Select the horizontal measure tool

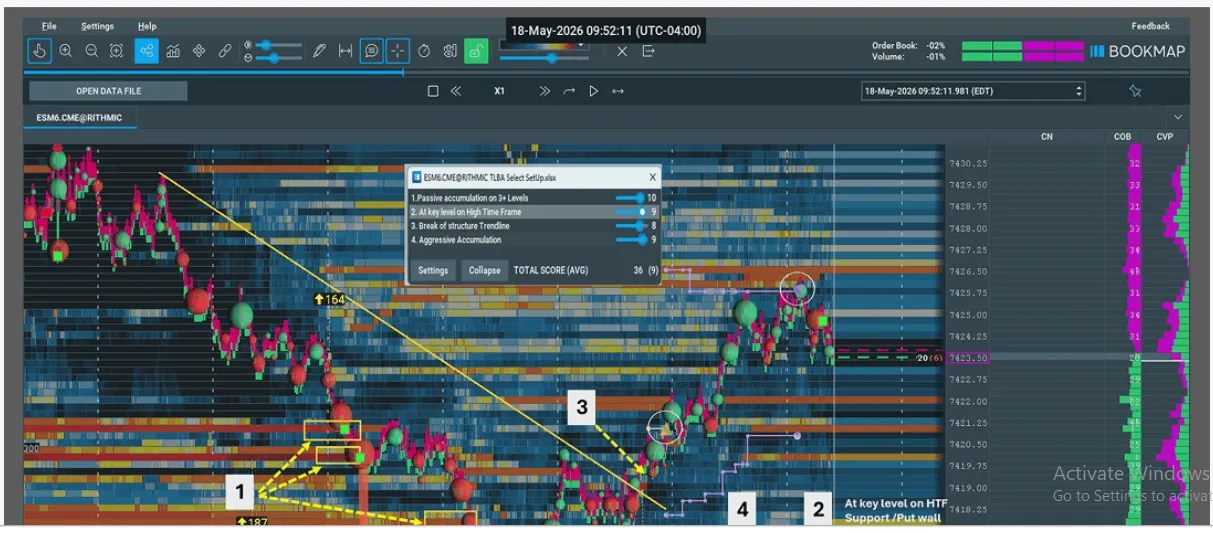click(345, 51)
